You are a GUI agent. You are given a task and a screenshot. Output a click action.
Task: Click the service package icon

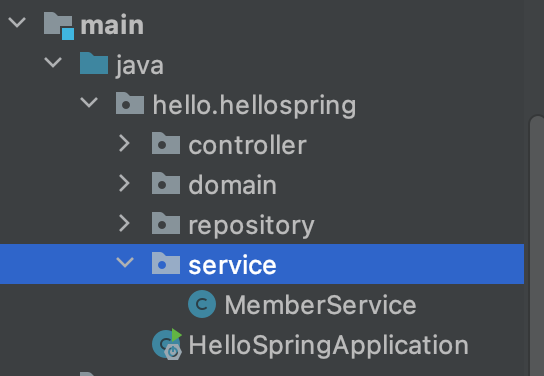(x=166, y=263)
